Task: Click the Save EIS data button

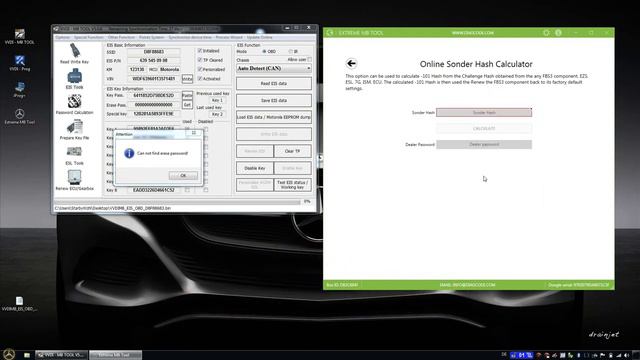Action: (273, 100)
